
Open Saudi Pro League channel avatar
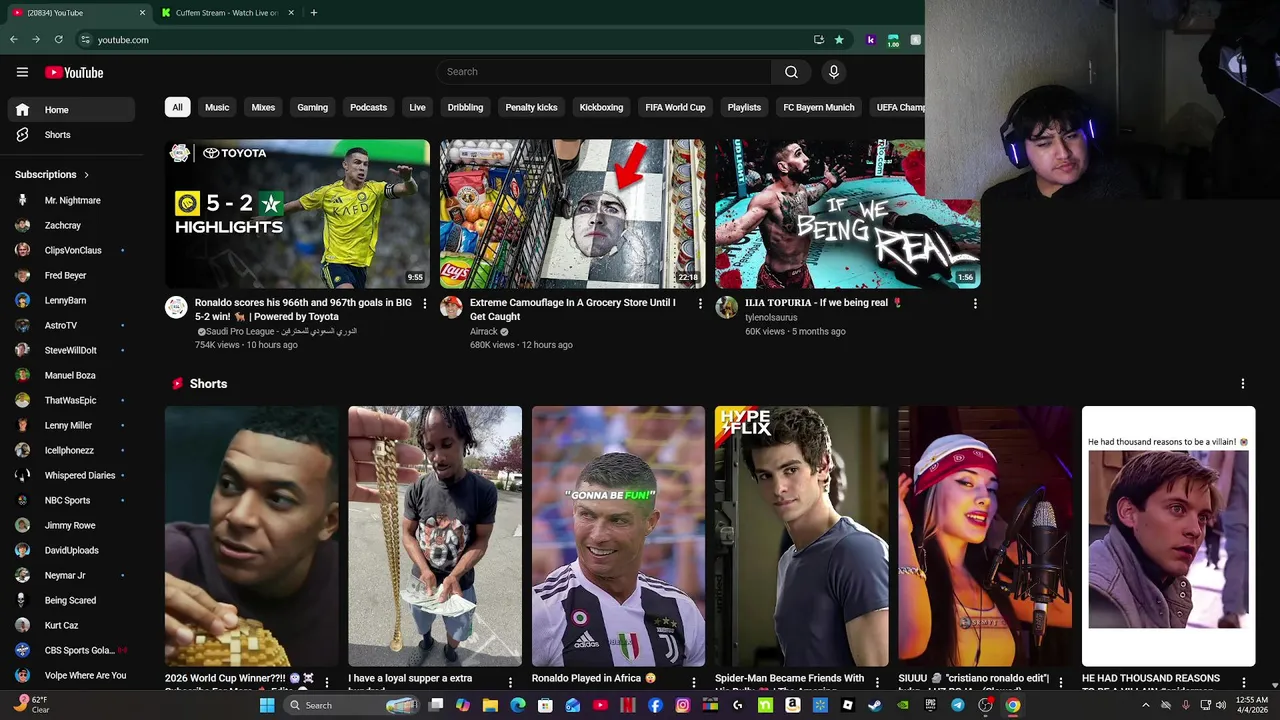coord(176,307)
